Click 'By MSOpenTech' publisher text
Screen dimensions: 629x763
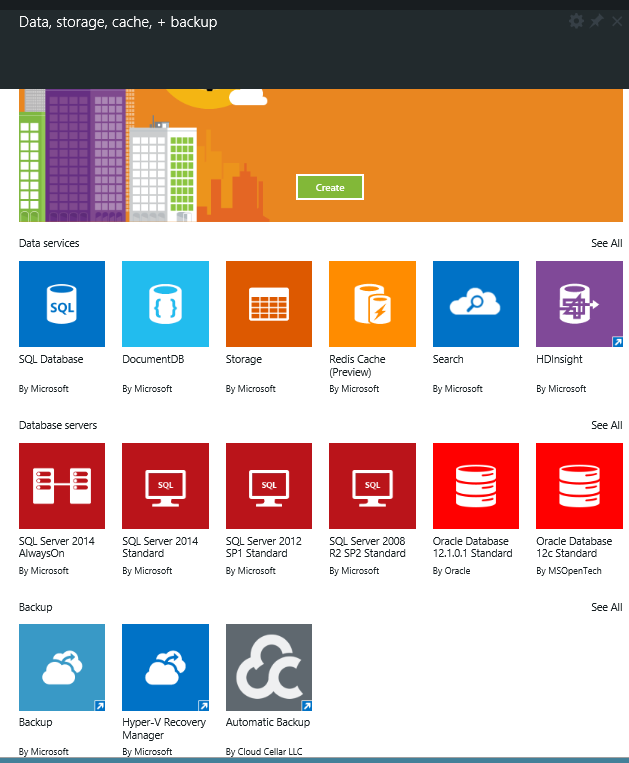pyautogui.click(x=569, y=571)
